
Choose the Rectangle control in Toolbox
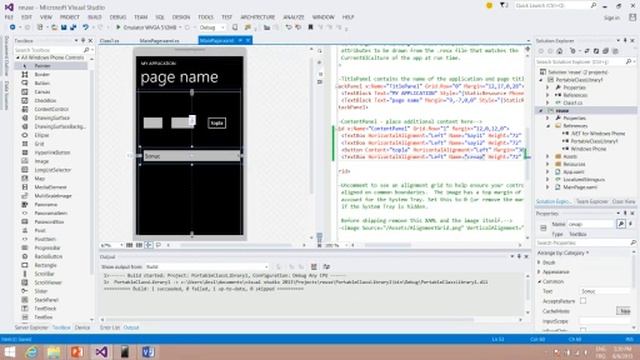click(x=46, y=265)
